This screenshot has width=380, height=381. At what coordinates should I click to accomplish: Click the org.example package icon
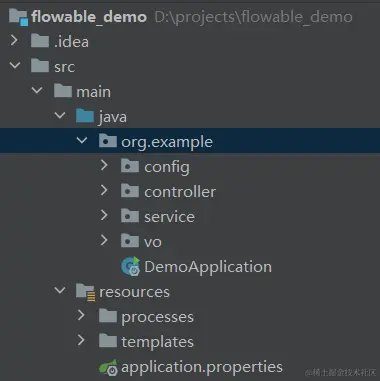tap(108, 141)
